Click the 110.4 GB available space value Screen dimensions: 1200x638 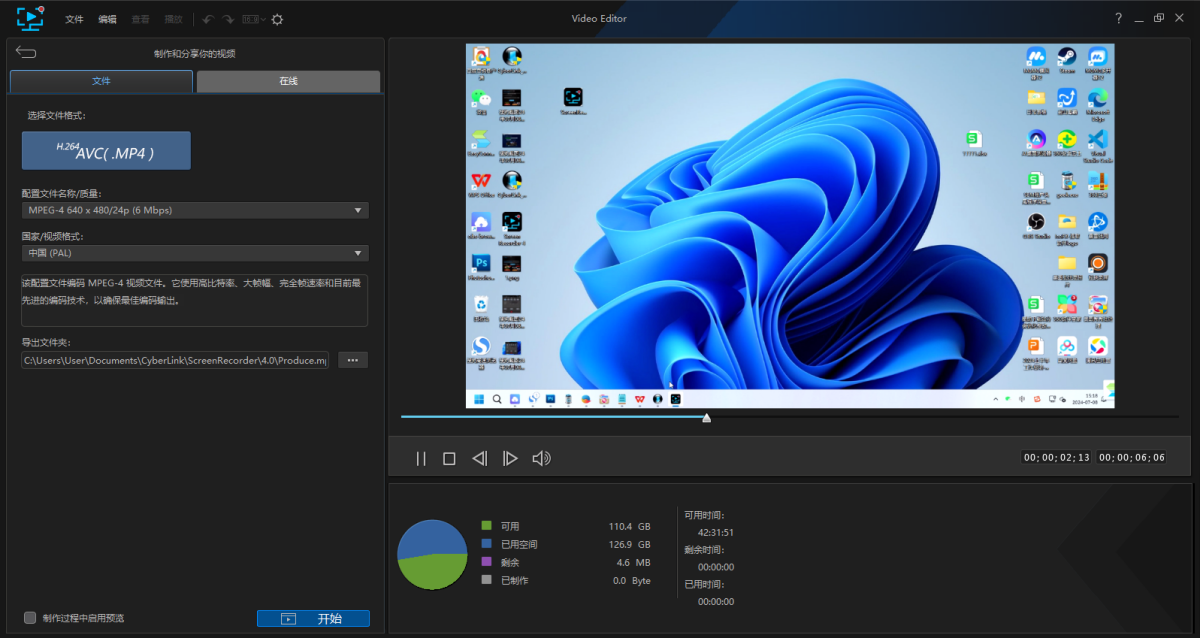(x=630, y=526)
